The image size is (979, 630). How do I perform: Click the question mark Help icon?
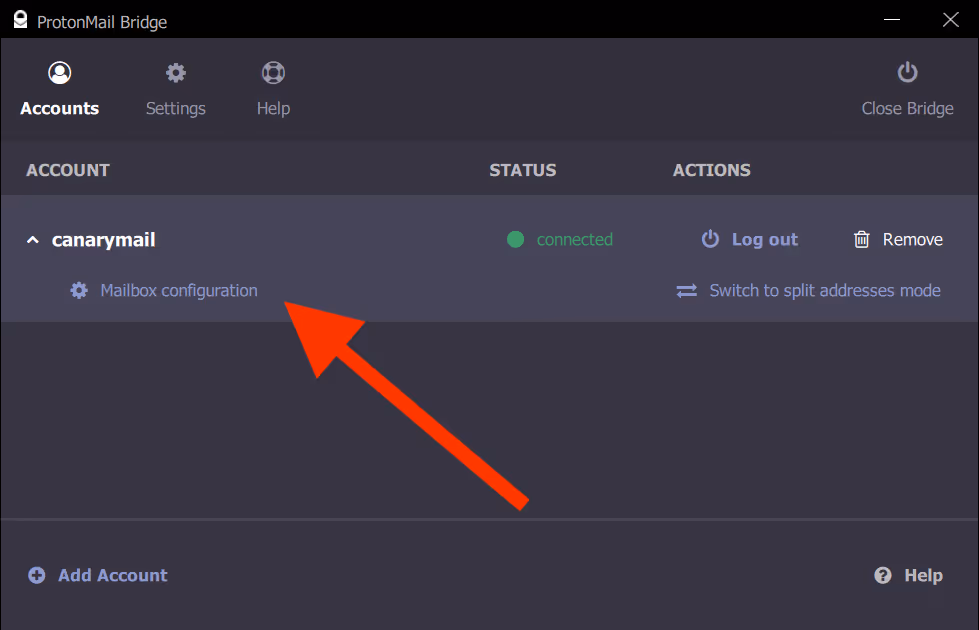pos(883,575)
